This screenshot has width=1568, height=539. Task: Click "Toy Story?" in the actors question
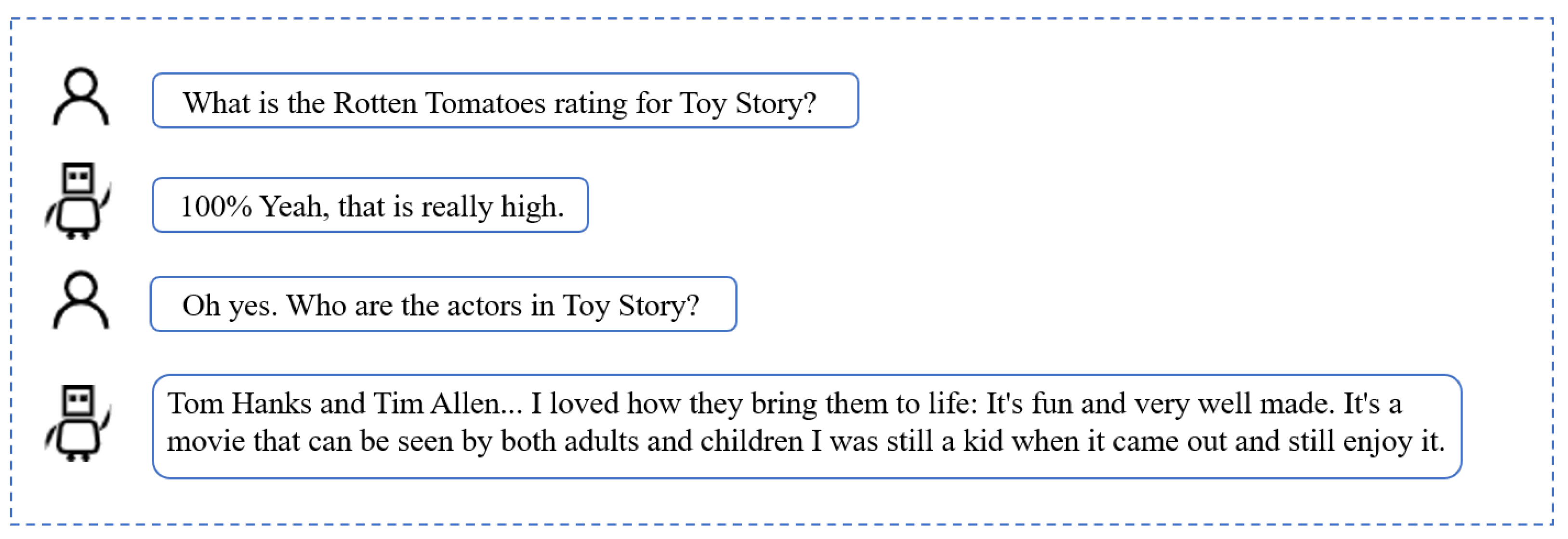click(x=631, y=306)
